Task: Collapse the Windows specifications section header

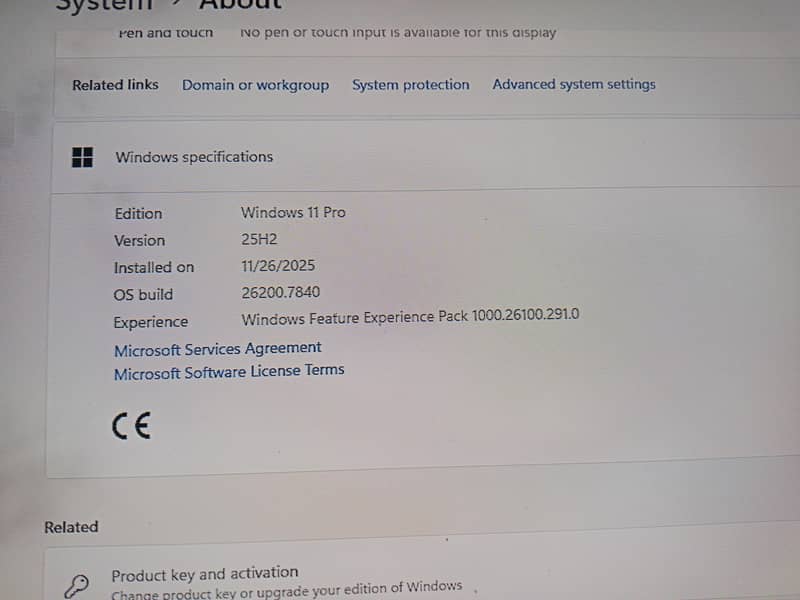Action: (x=425, y=157)
